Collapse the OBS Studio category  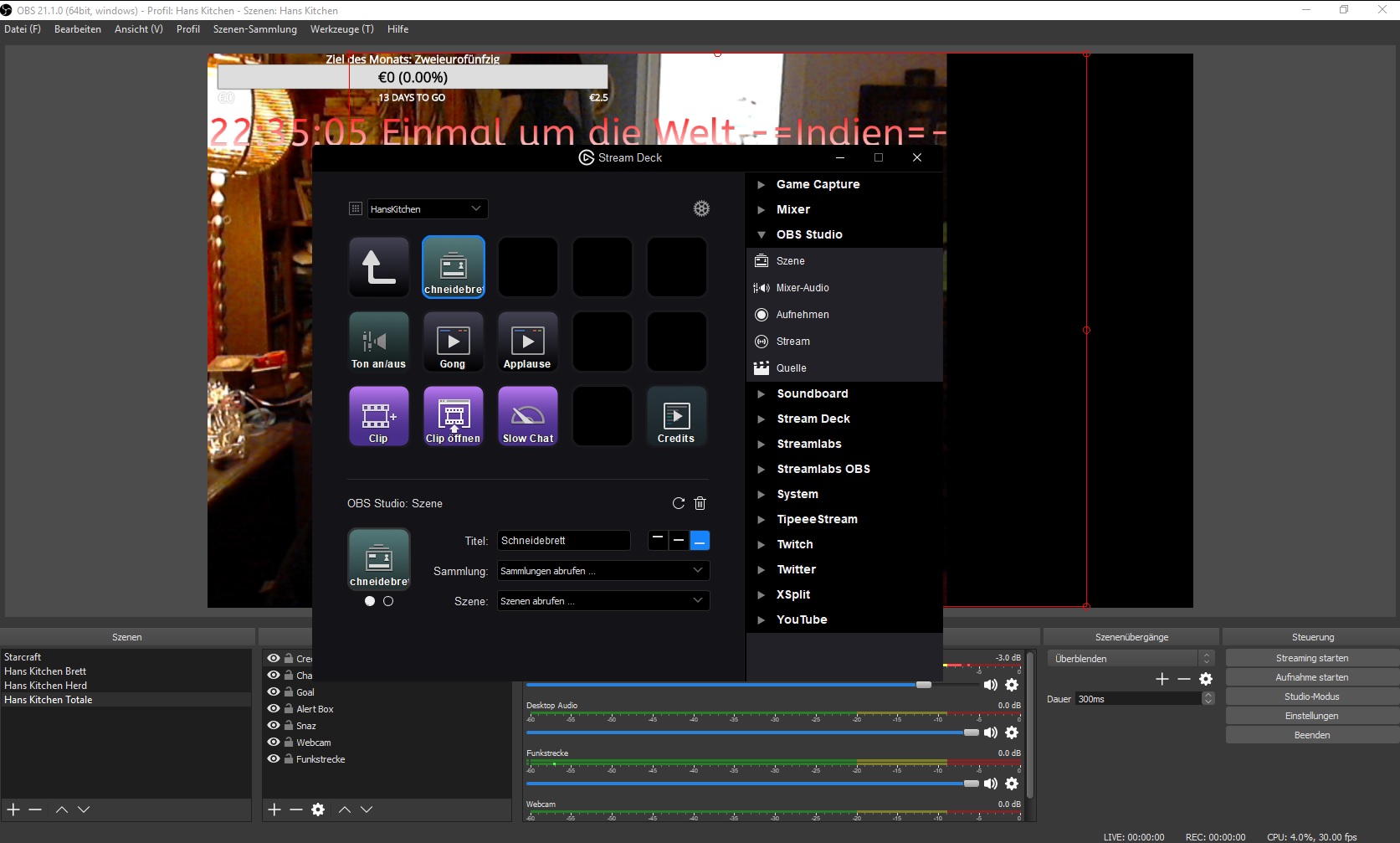click(762, 234)
